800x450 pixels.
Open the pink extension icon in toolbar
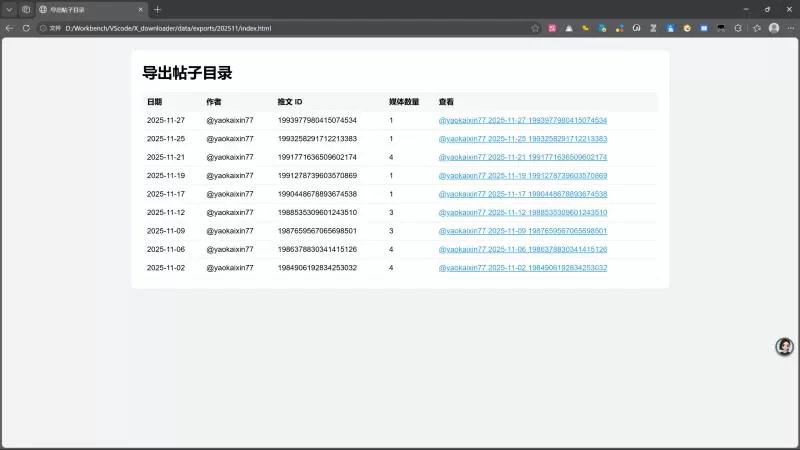click(x=552, y=28)
